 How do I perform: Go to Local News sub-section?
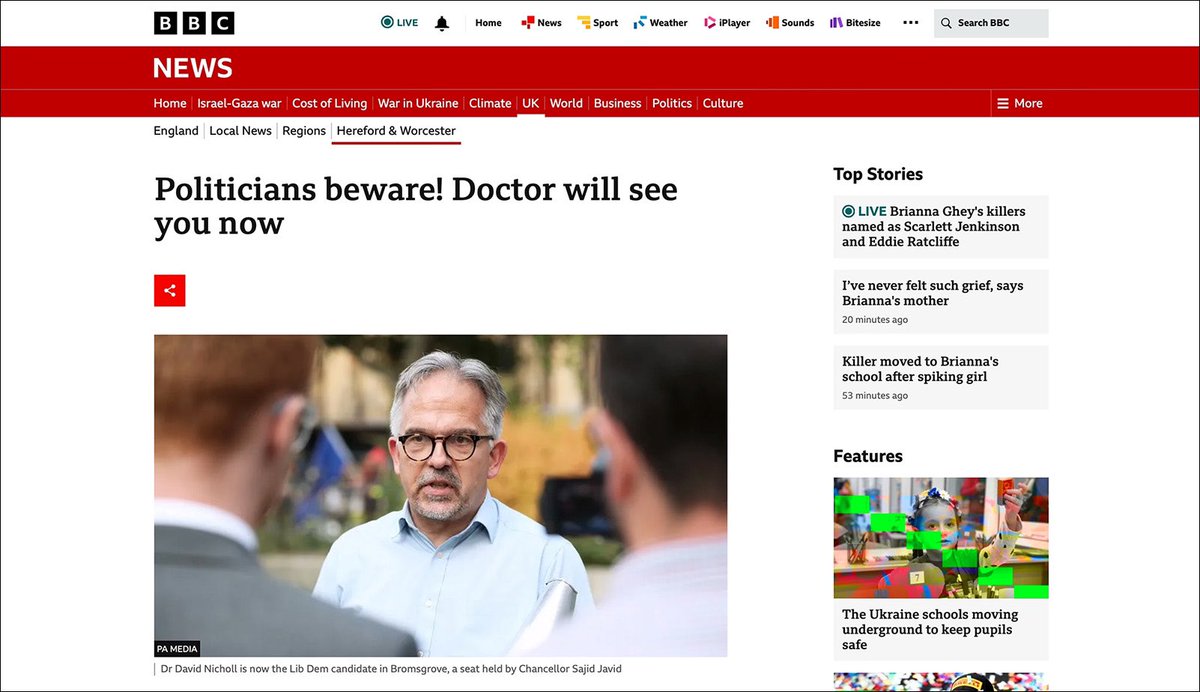pos(240,131)
